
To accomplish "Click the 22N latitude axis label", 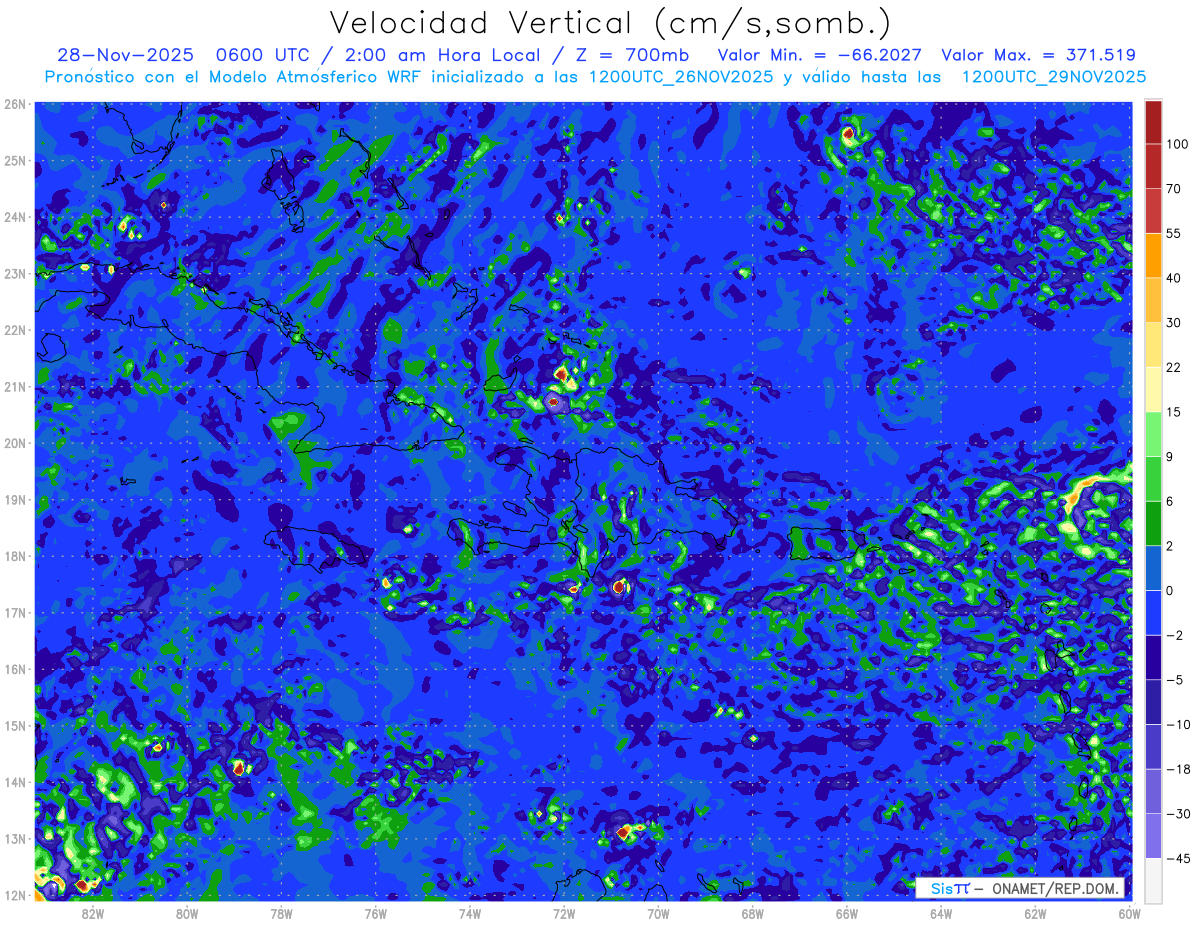I will (x=15, y=330).
